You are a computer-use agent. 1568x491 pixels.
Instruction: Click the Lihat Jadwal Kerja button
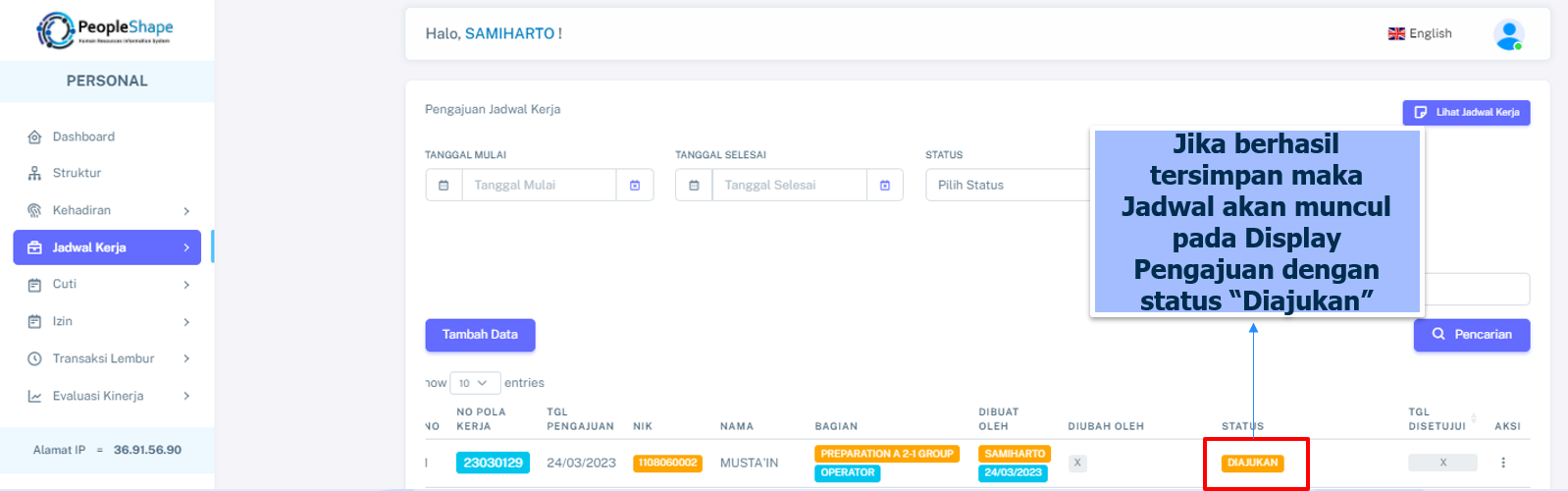tap(1466, 113)
